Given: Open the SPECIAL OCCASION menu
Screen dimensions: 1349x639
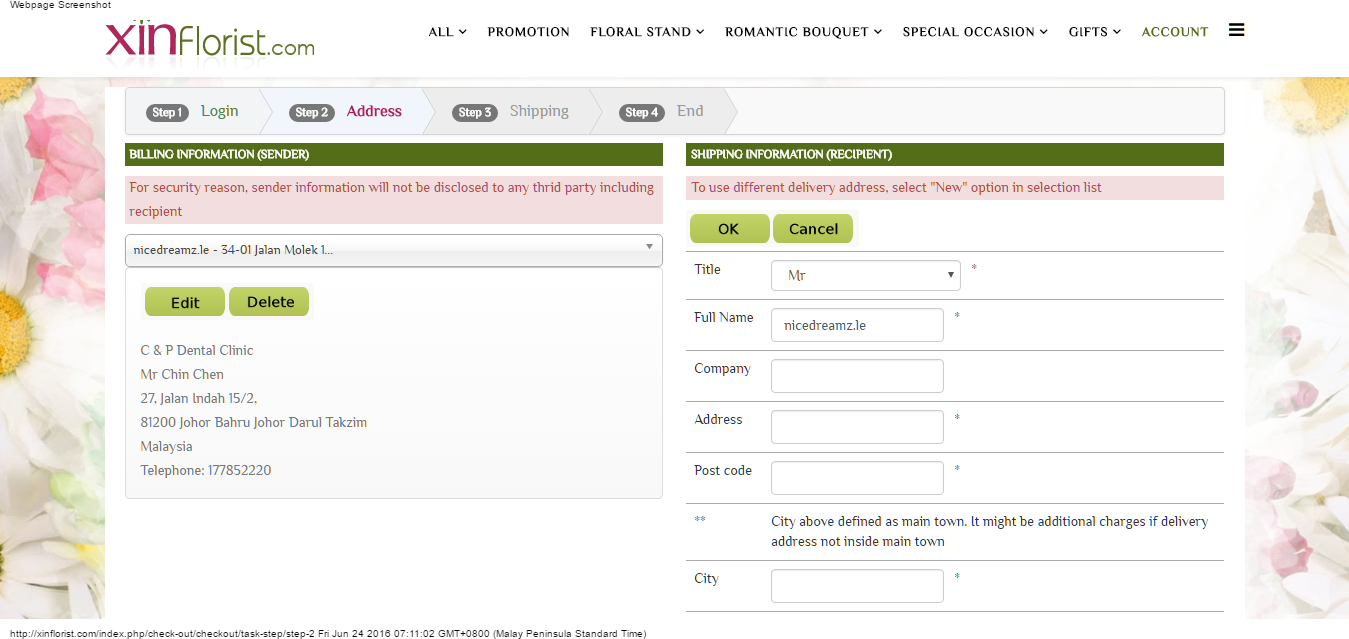Looking at the screenshot, I should (x=975, y=32).
